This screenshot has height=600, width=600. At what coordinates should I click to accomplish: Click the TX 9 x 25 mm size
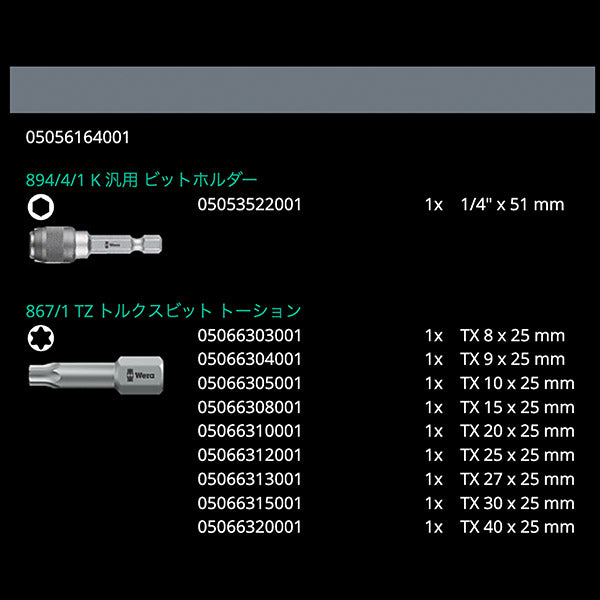click(513, 359)
